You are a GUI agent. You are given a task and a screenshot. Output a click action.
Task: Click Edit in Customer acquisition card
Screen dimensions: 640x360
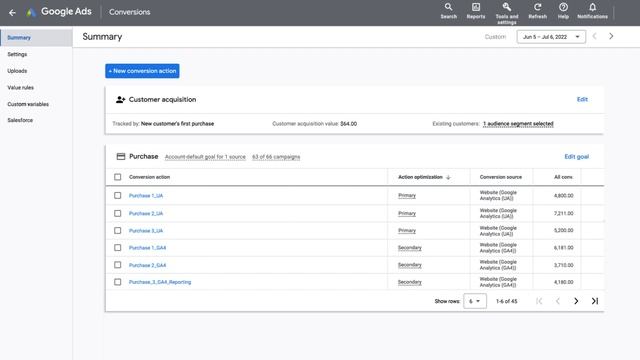[582, 100]
